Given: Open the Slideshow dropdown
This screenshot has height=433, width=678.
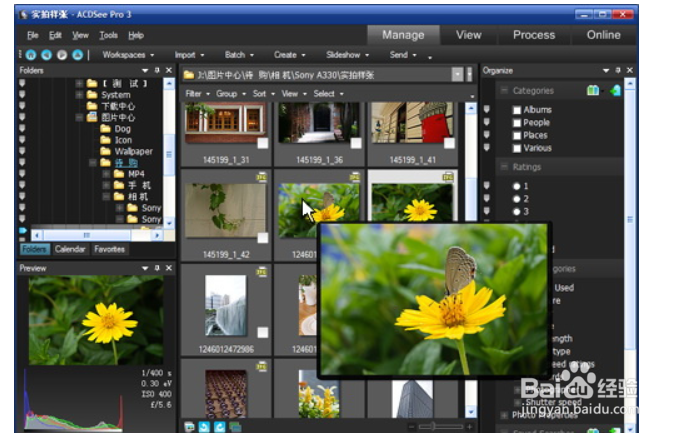Looking at the screenshot, I should pyautogui.click(x=348, y=55).
